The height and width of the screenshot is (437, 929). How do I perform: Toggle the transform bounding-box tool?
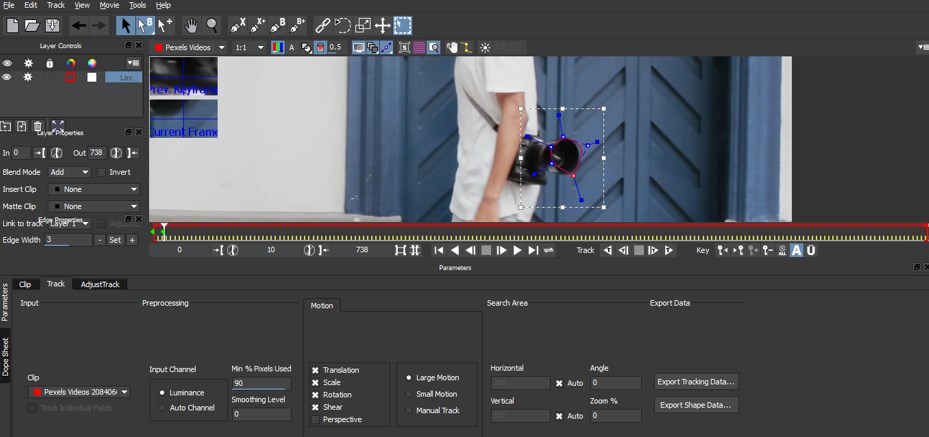[403, 25]
